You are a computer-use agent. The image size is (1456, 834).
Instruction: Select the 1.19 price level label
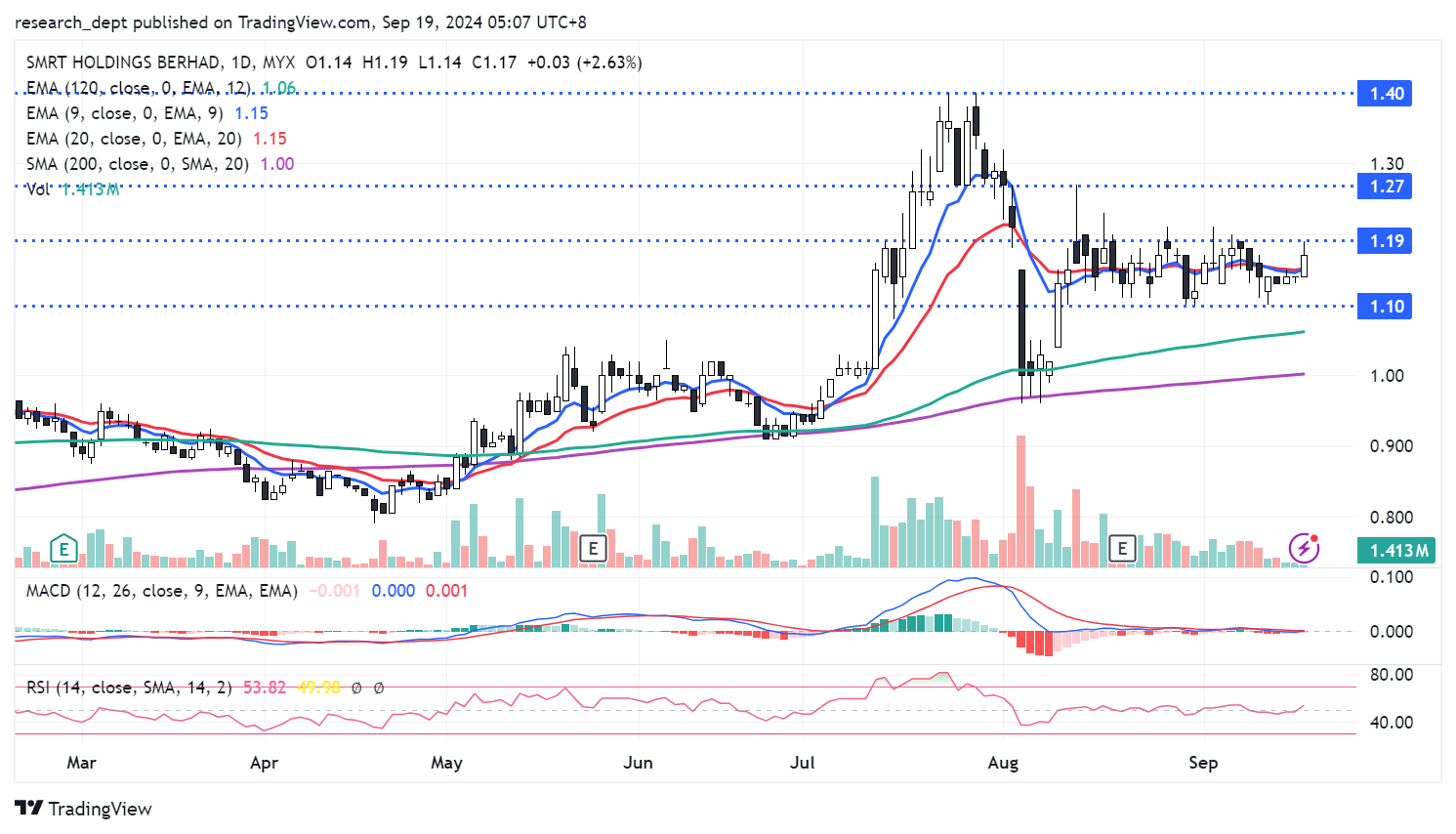coord(1386,241)
